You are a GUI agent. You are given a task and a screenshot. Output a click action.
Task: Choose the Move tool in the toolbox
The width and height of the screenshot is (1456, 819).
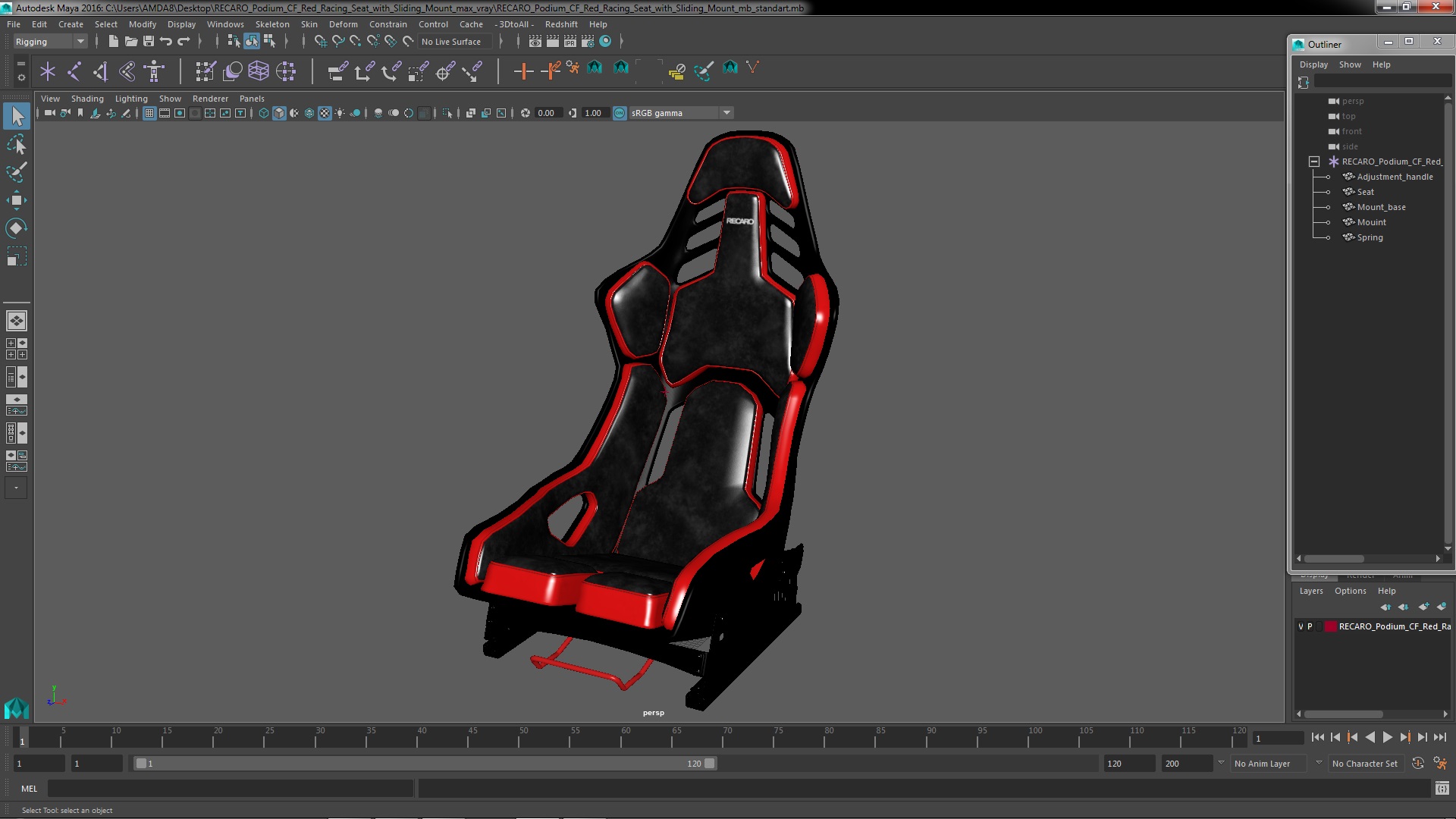[16, 200]
